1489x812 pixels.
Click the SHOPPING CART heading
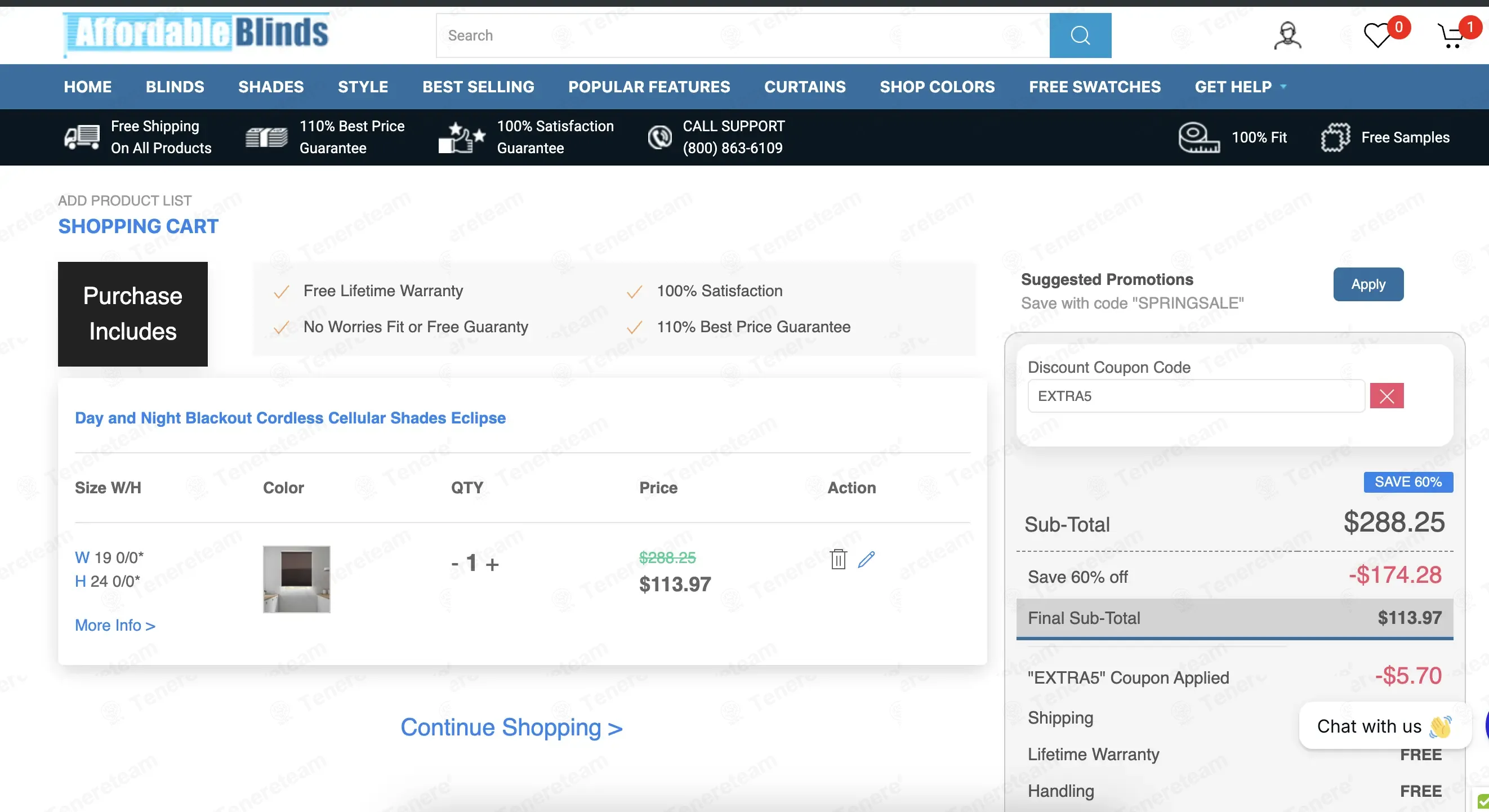[x=138, y=226]
